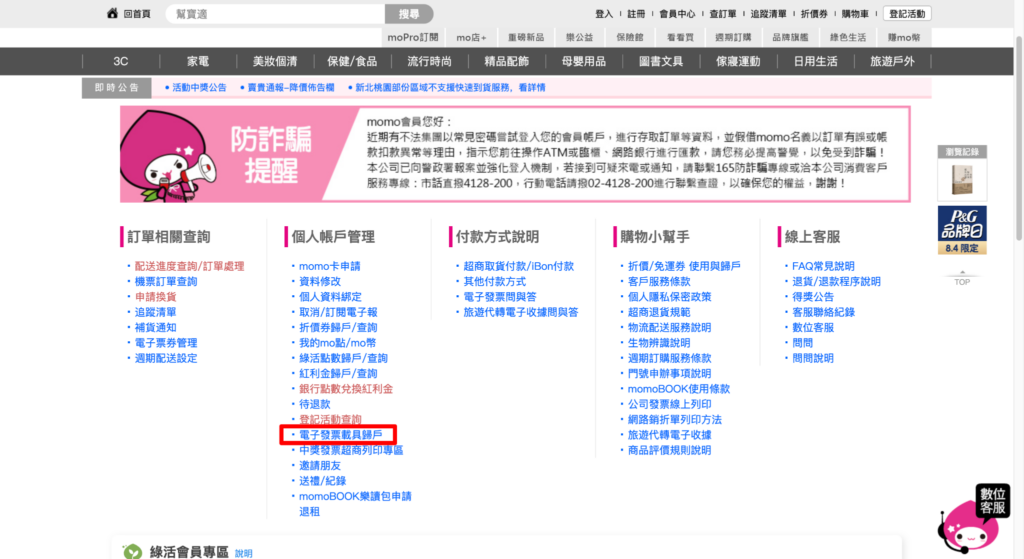
Task: Open 配送進度查詢/訂單處理 link
Action: (189, 266)
